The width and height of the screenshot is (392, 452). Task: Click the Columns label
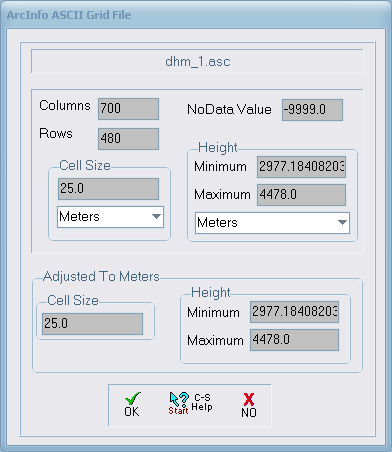[x=65, y=105]
